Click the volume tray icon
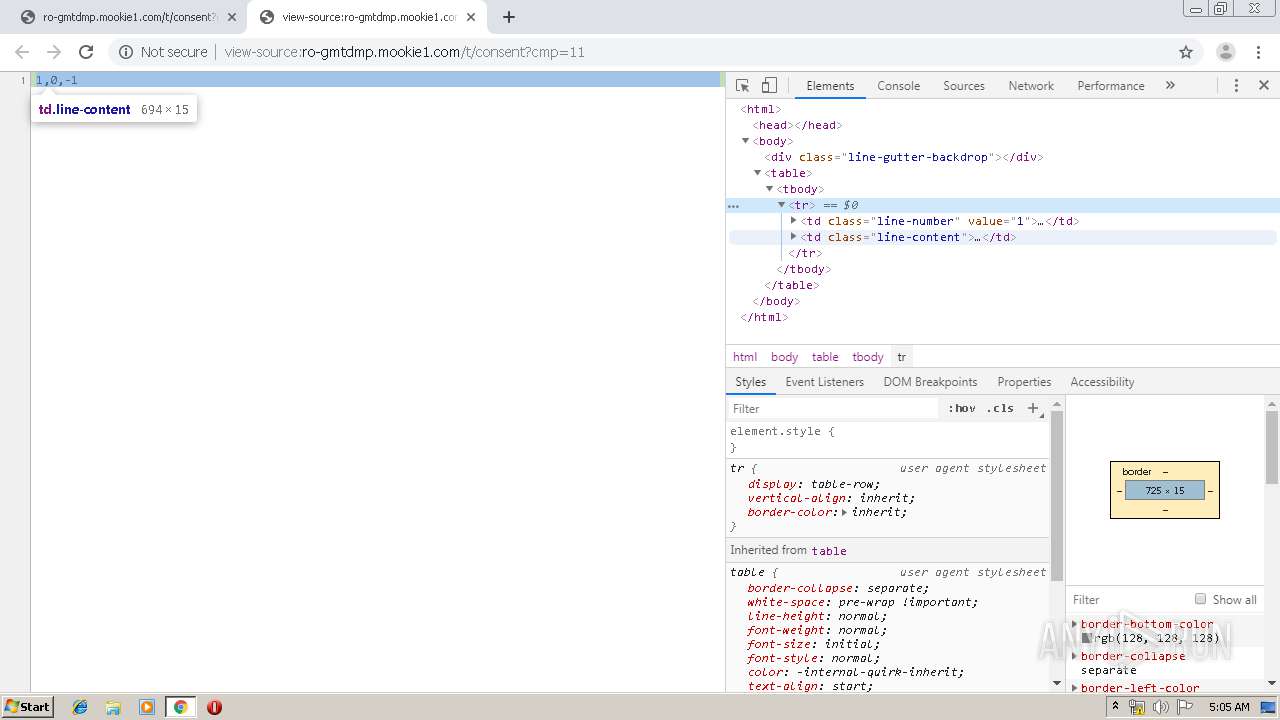This screenshot has width=1280, height=720. (x=1160, y=707)
